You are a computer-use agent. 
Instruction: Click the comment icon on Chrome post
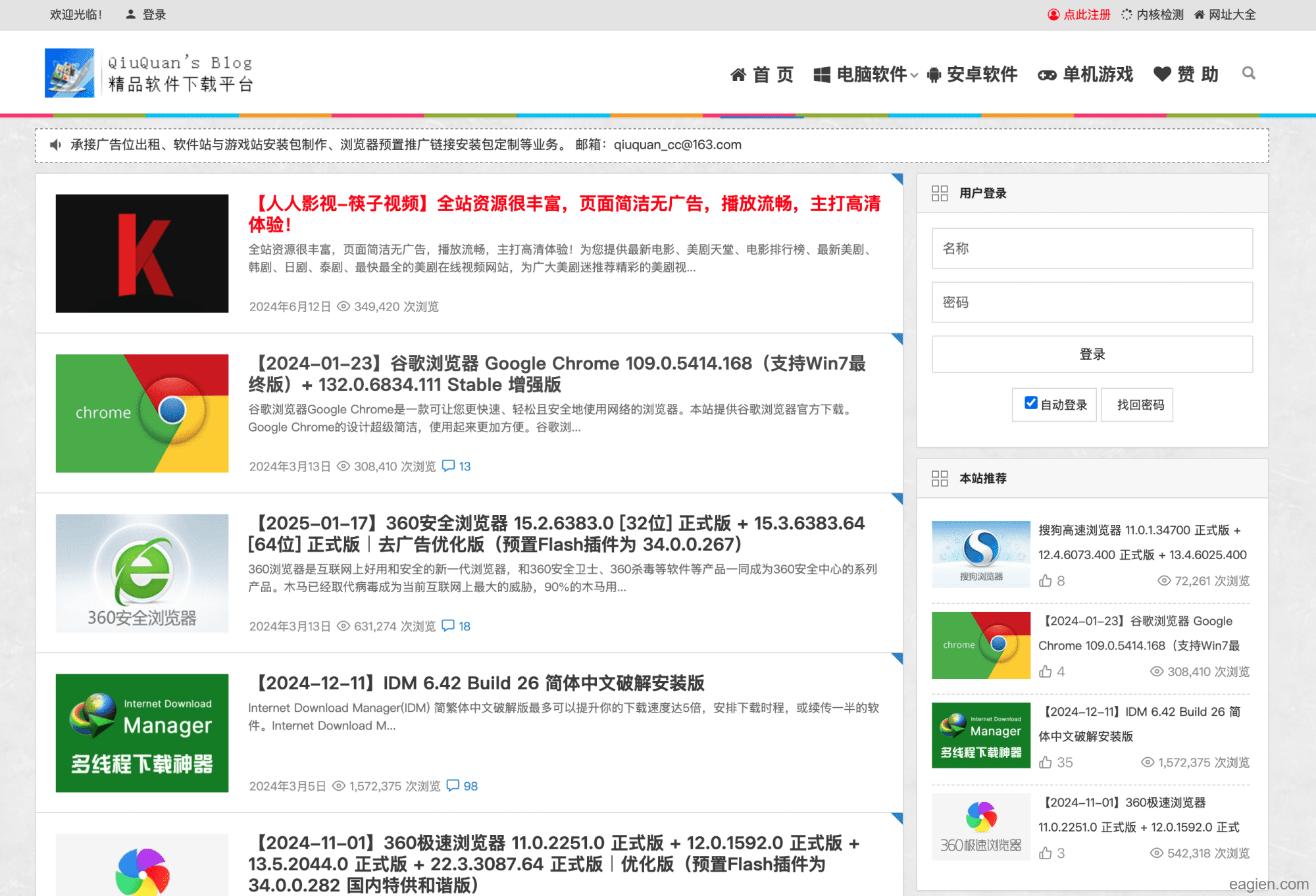coord(448,466)
